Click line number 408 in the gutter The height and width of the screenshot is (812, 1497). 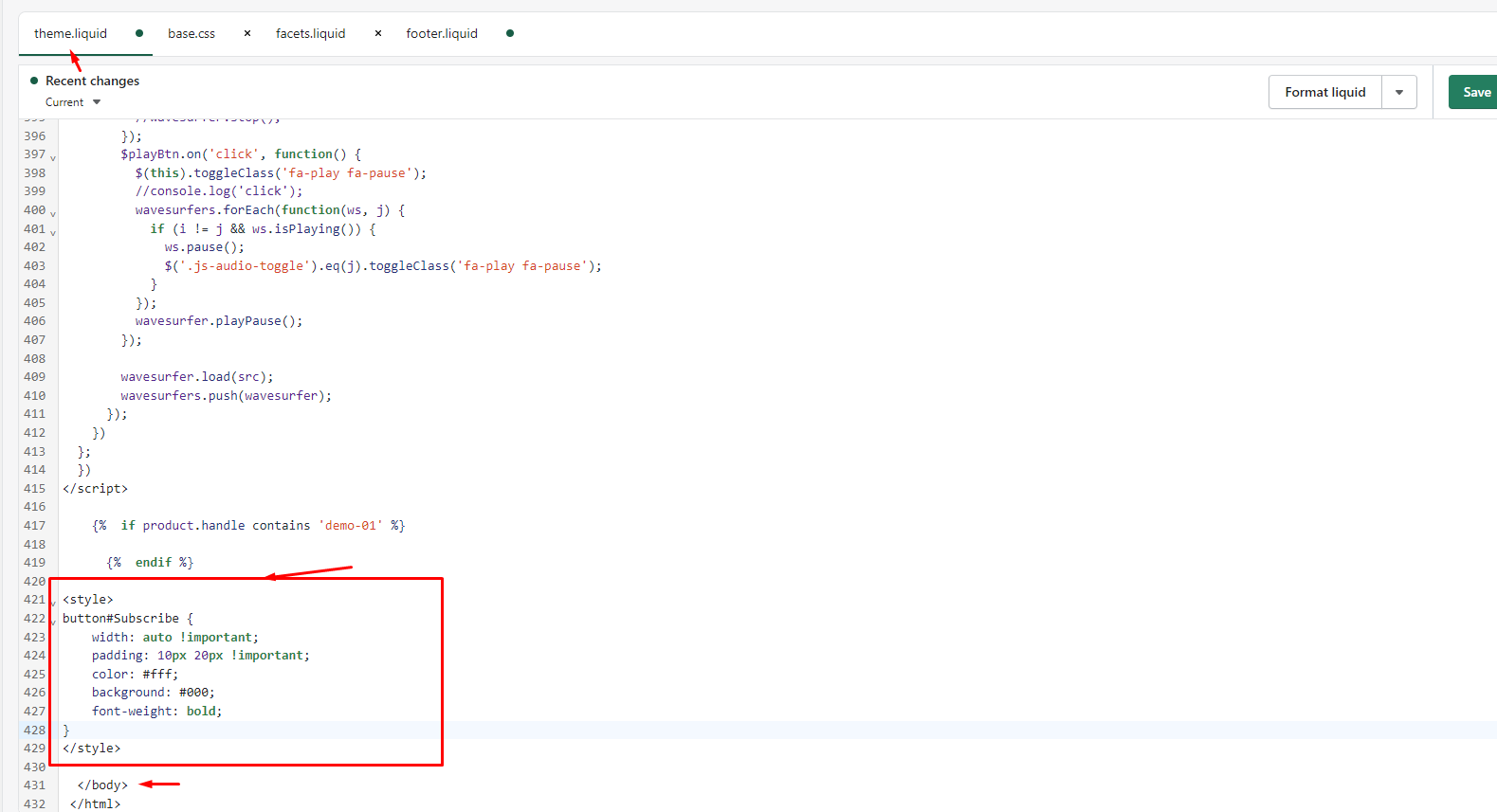[x=34, y=359]
